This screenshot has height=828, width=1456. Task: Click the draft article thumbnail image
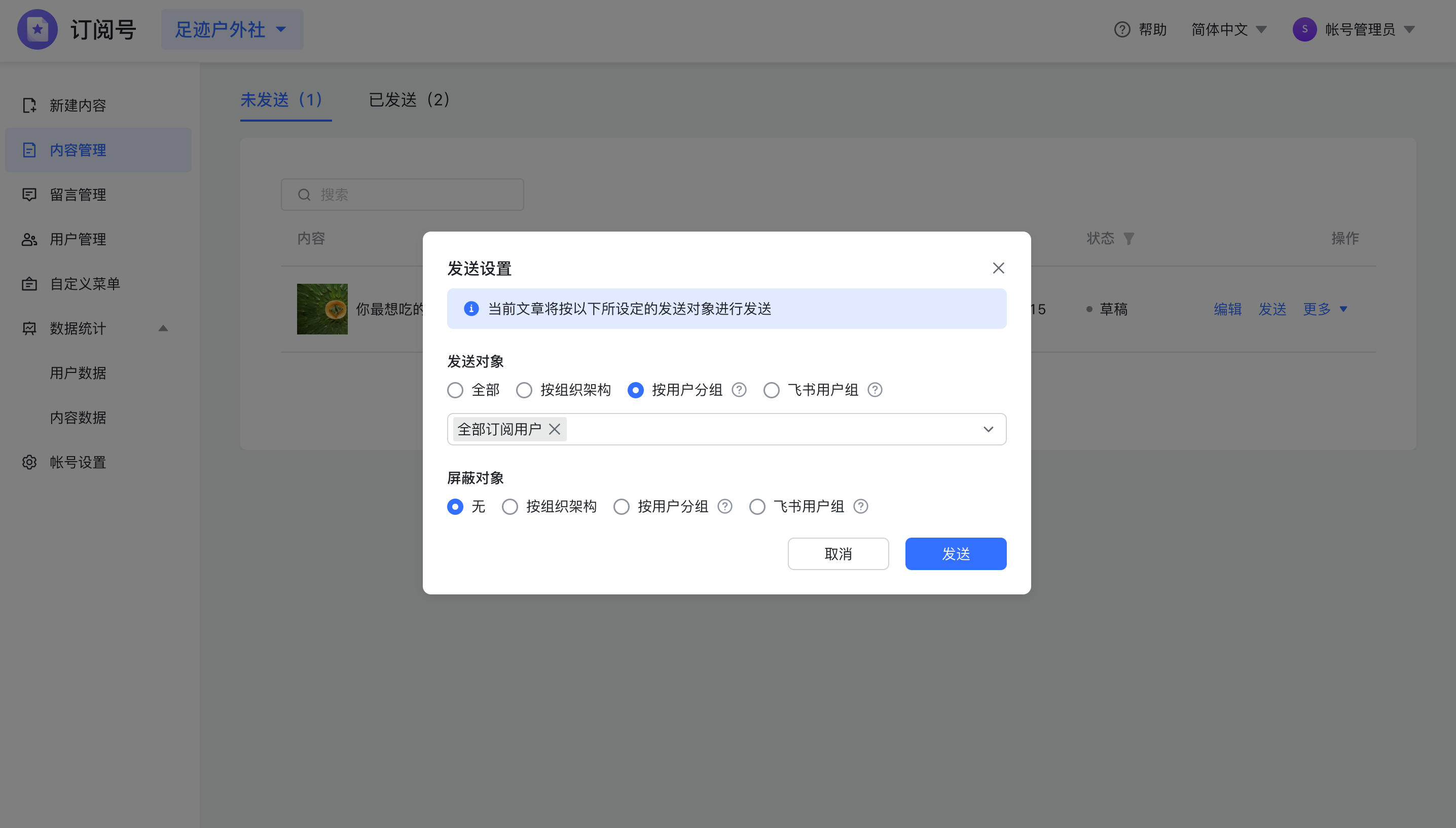(322, 310)
